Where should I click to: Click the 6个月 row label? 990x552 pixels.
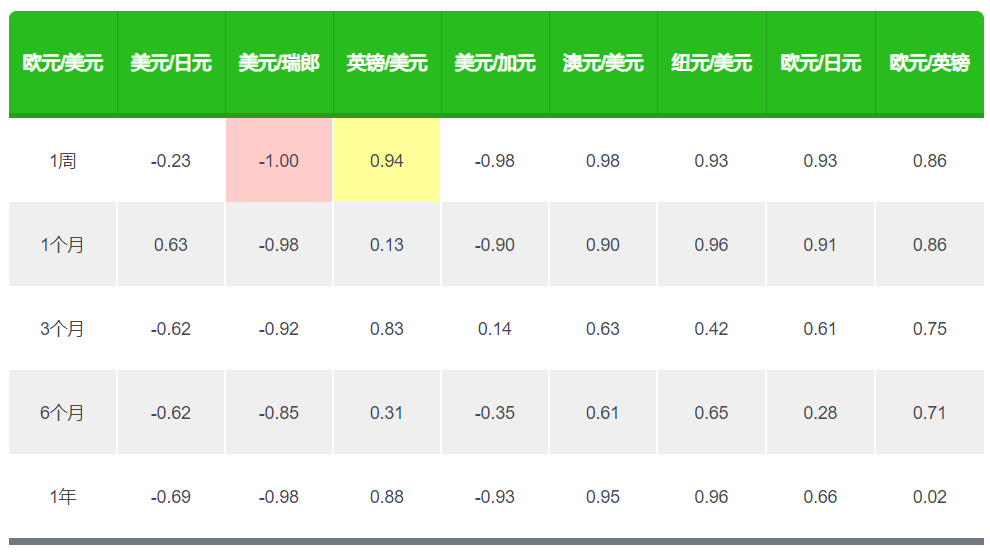coord(63,413)
